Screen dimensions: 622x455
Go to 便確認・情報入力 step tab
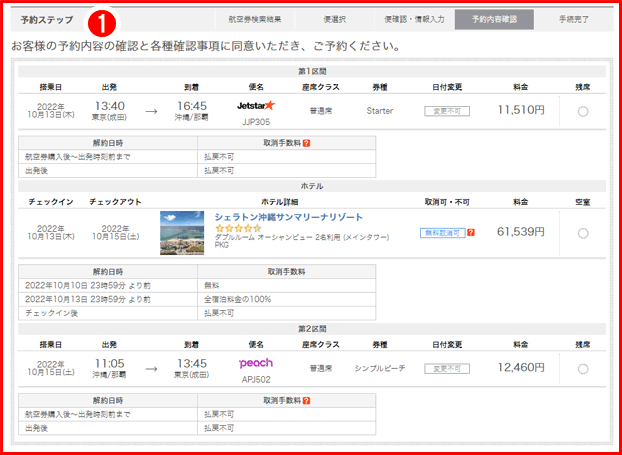[x=415, y=19]
